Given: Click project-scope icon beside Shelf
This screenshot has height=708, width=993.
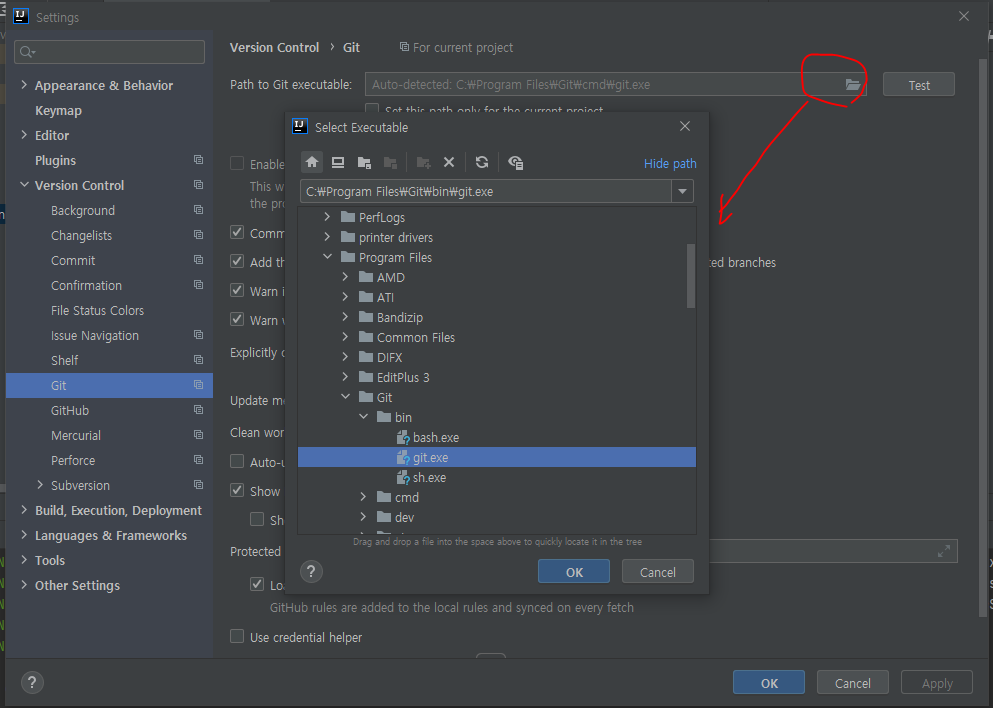Looking at the screenshot, I should pyautogui.click(x=198, y=360).
